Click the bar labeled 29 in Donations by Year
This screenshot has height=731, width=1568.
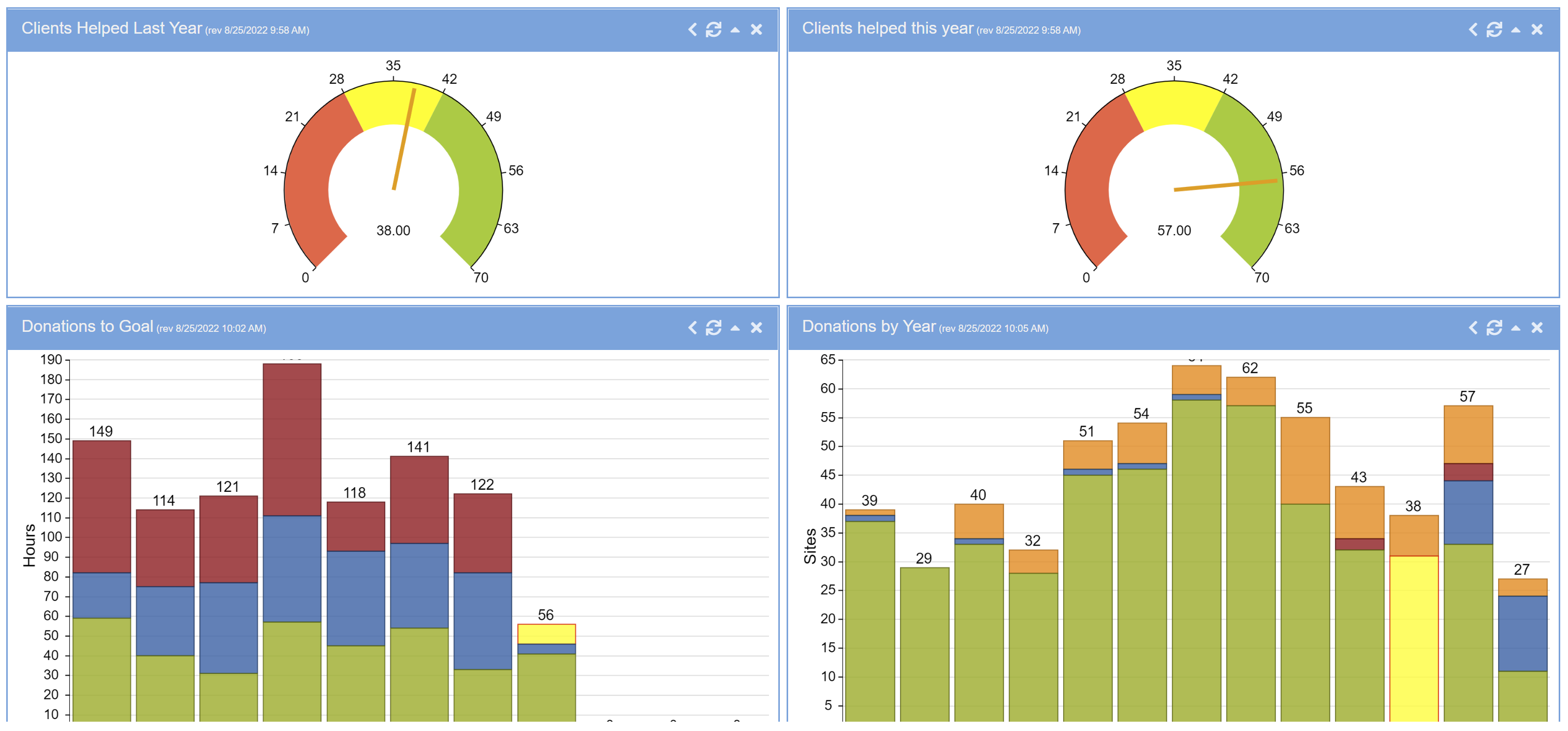tap(924, 645)
